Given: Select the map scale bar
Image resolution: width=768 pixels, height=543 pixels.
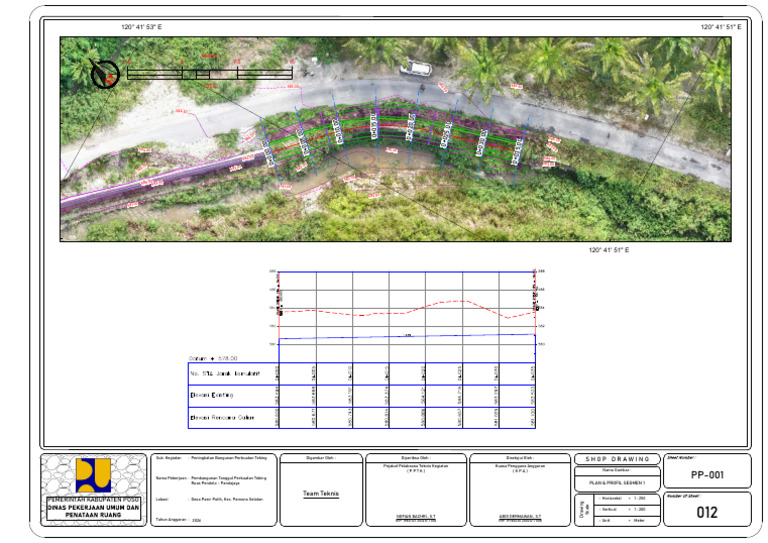Looking at the screenshot, I should pos(210,73).
